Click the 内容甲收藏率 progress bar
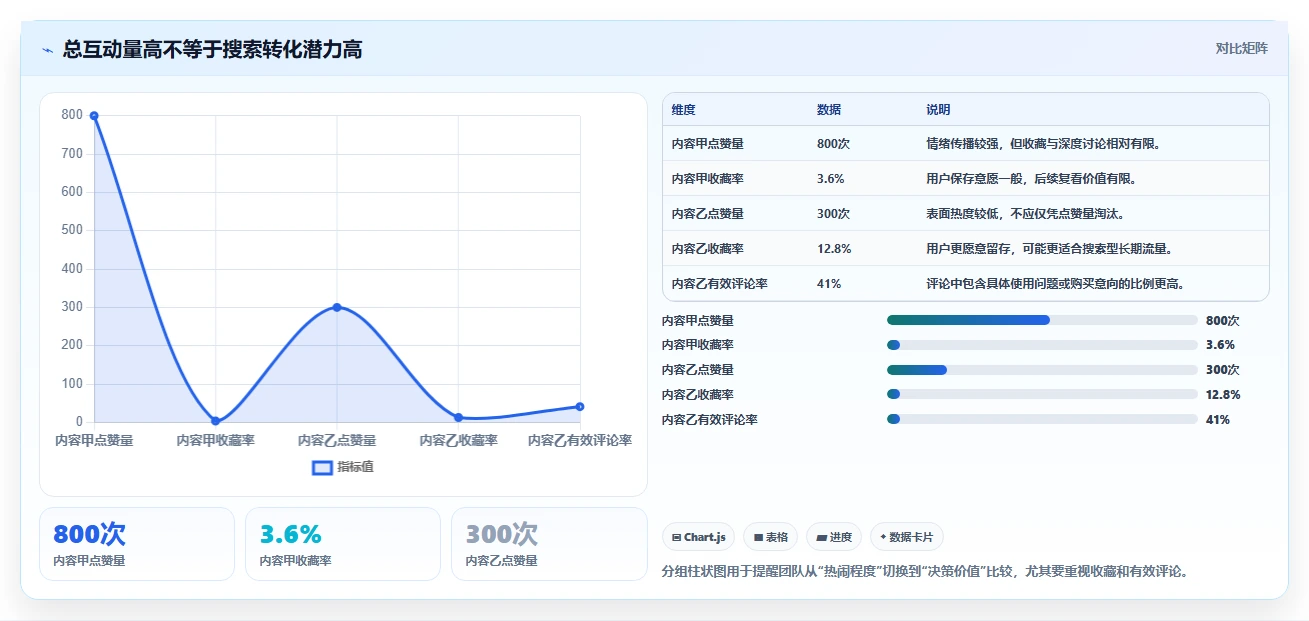 tap(1042, 345)
